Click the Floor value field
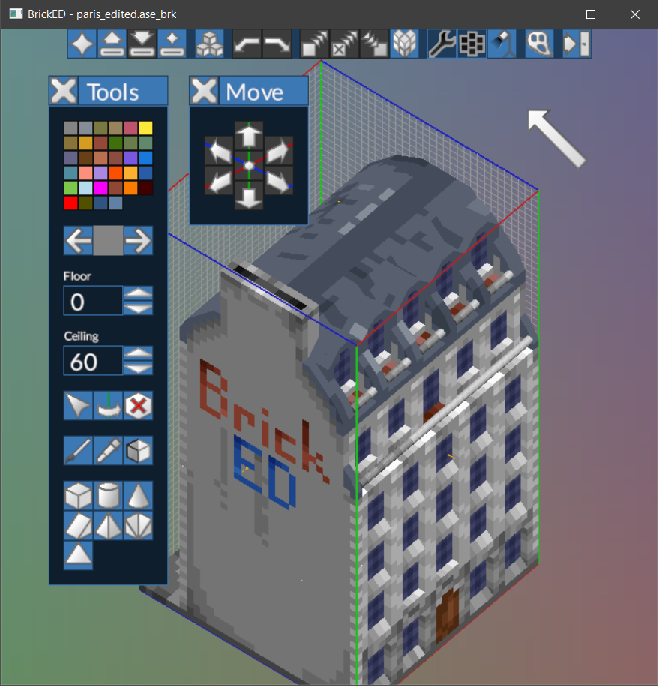The width and height of the screenshot is (658, 686). (93, 301)
